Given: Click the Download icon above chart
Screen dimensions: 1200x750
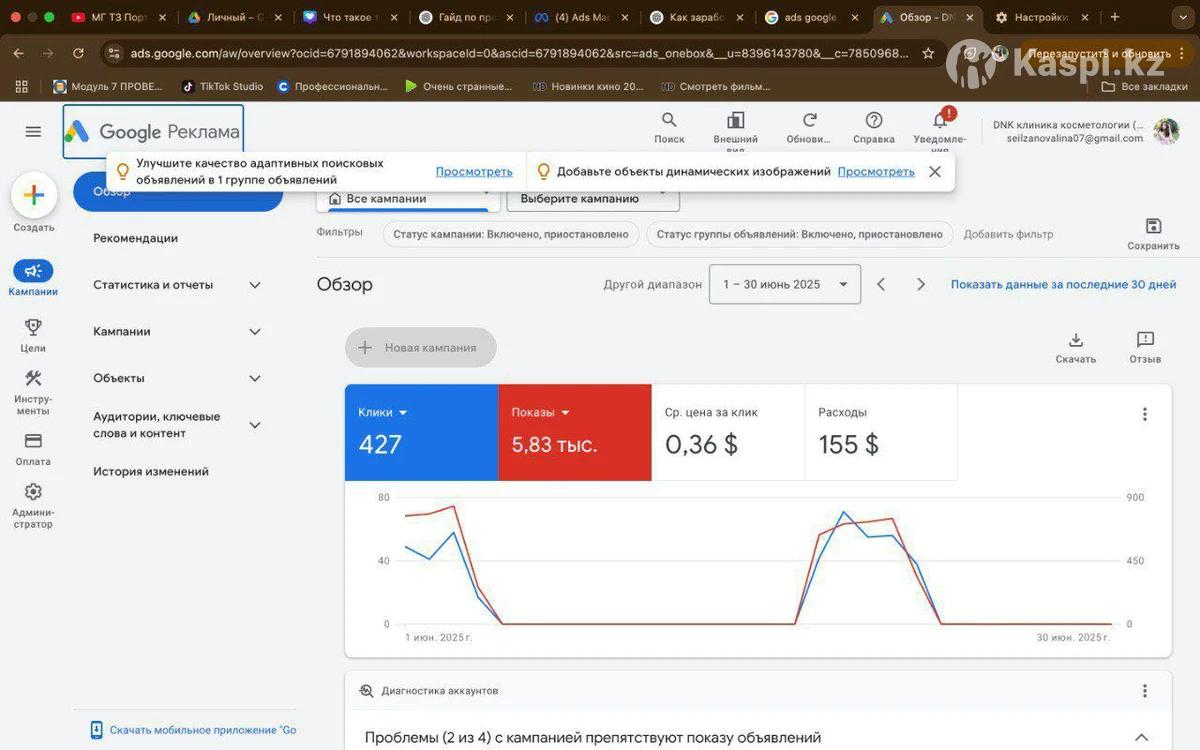Looking at the screenshot, I should coord(1076,341).
